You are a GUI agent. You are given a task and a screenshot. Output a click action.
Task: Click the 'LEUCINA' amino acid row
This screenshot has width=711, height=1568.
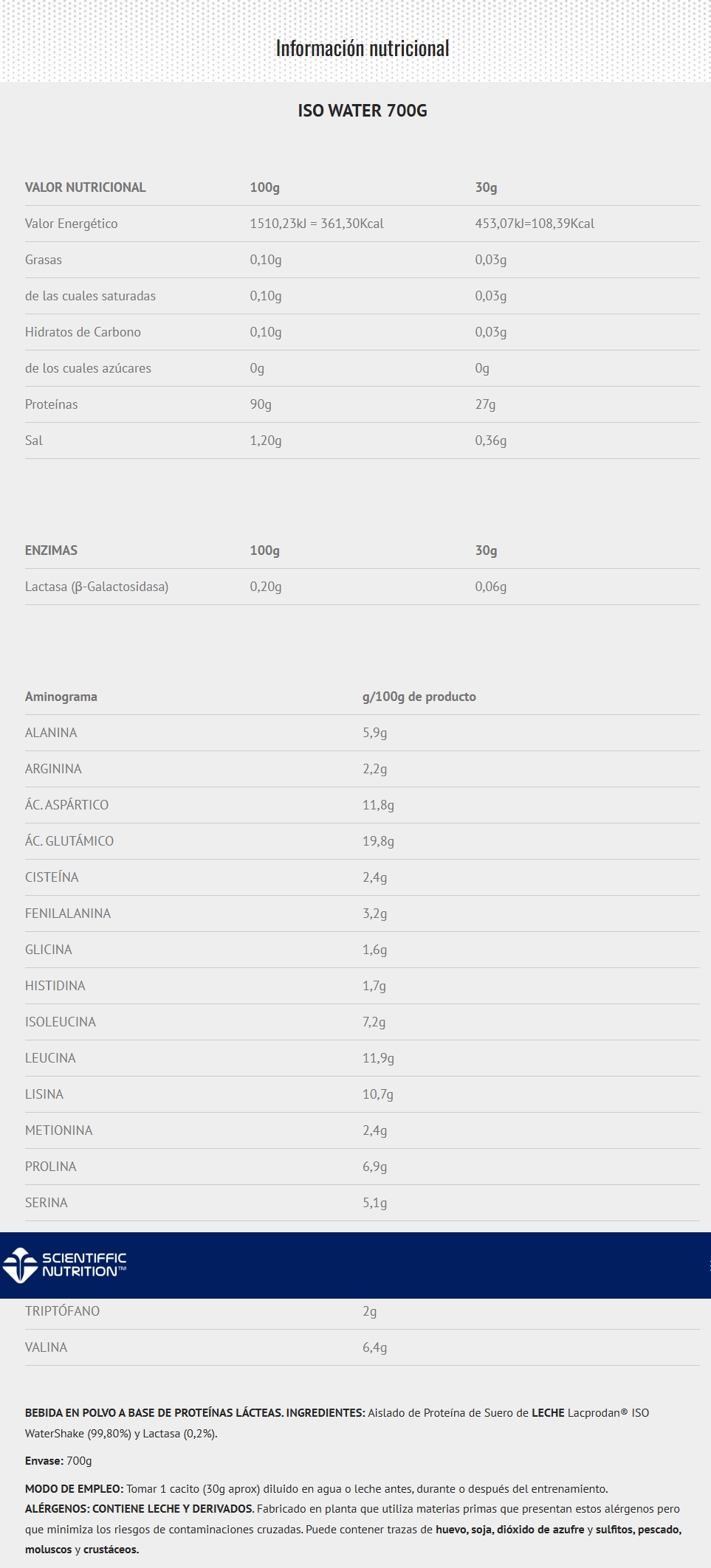50,1058
